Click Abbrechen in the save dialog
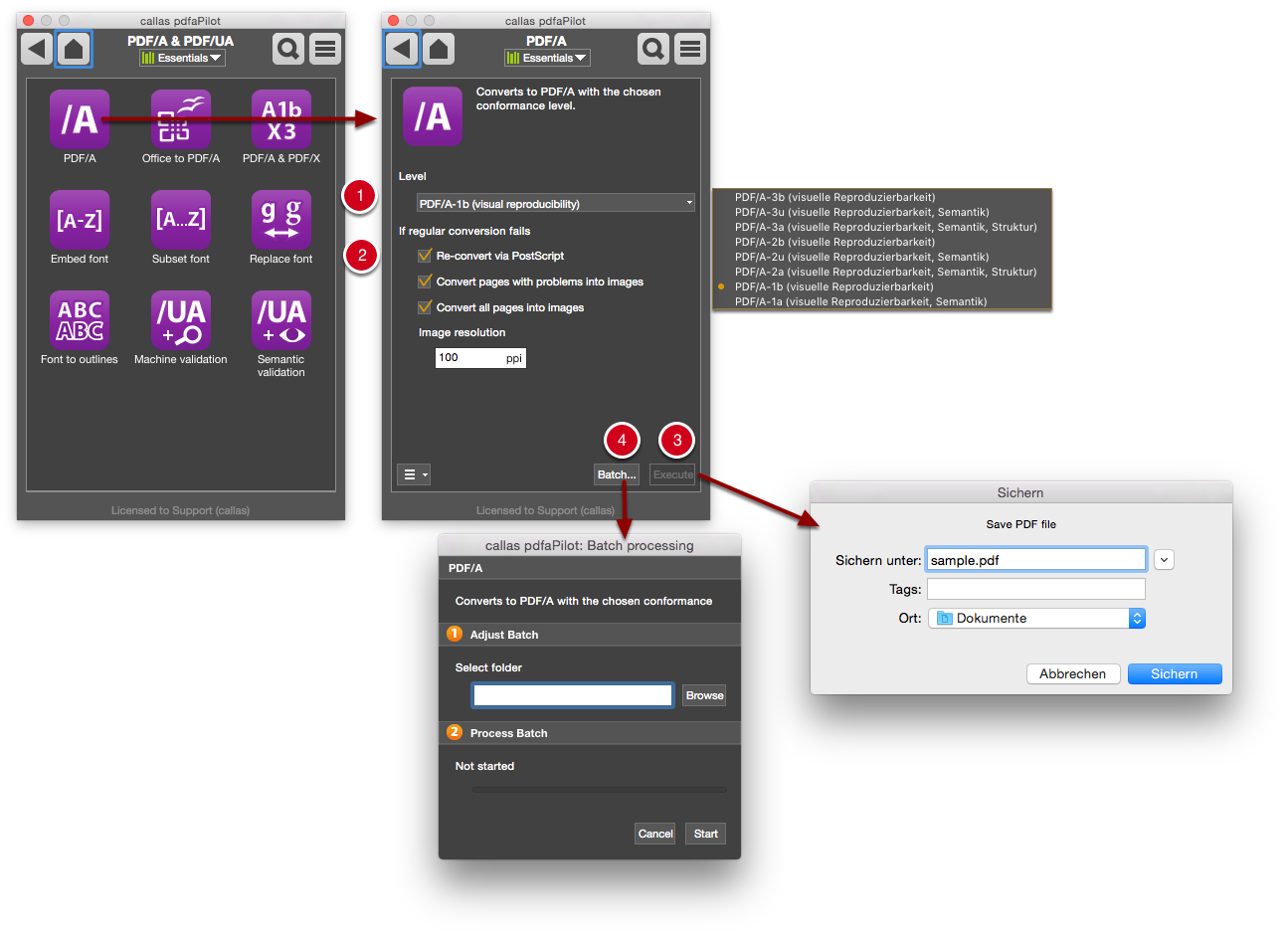This screenshot has height=939, width=1288. point(1073,673)
